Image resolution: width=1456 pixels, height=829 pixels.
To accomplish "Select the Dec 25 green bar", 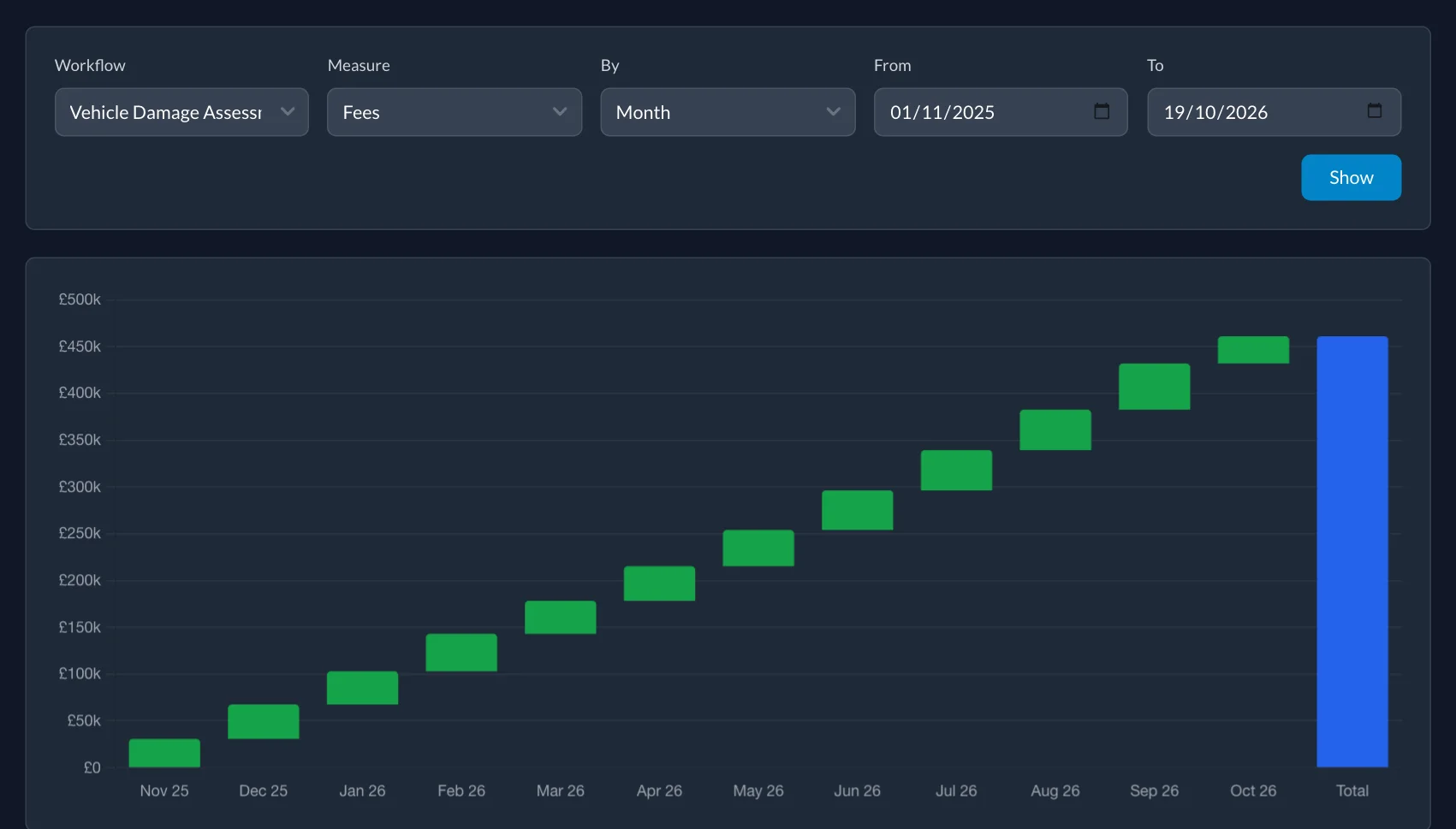I will click(264, 722).
